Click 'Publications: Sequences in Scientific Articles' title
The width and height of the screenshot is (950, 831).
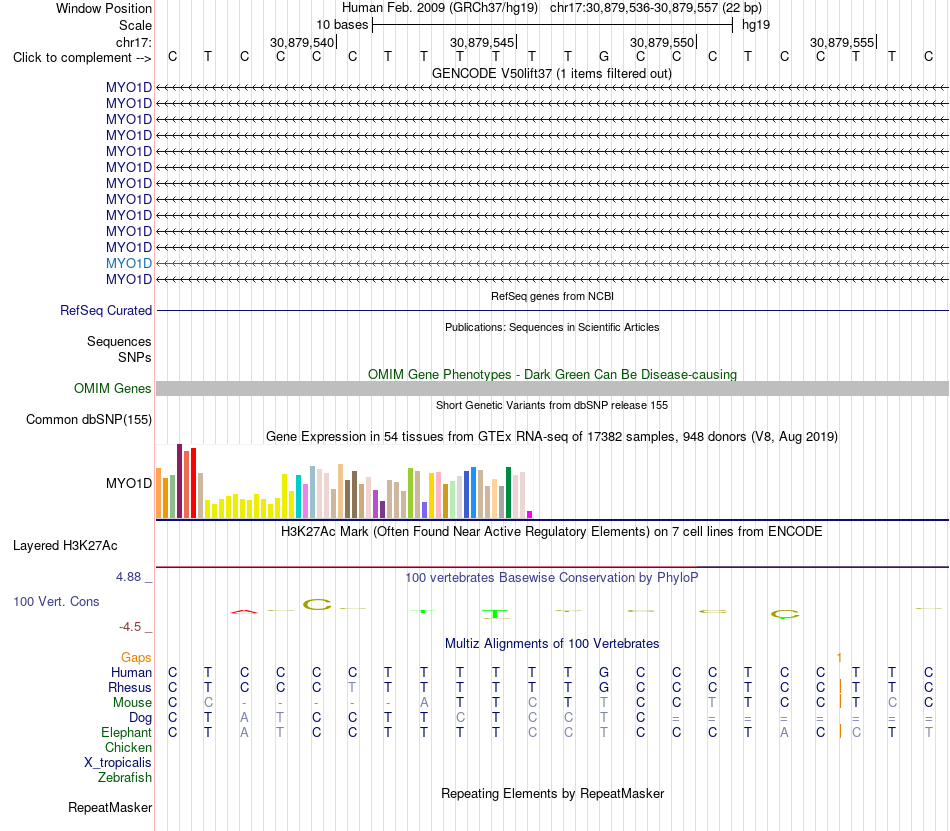click(x=552, y=327)
